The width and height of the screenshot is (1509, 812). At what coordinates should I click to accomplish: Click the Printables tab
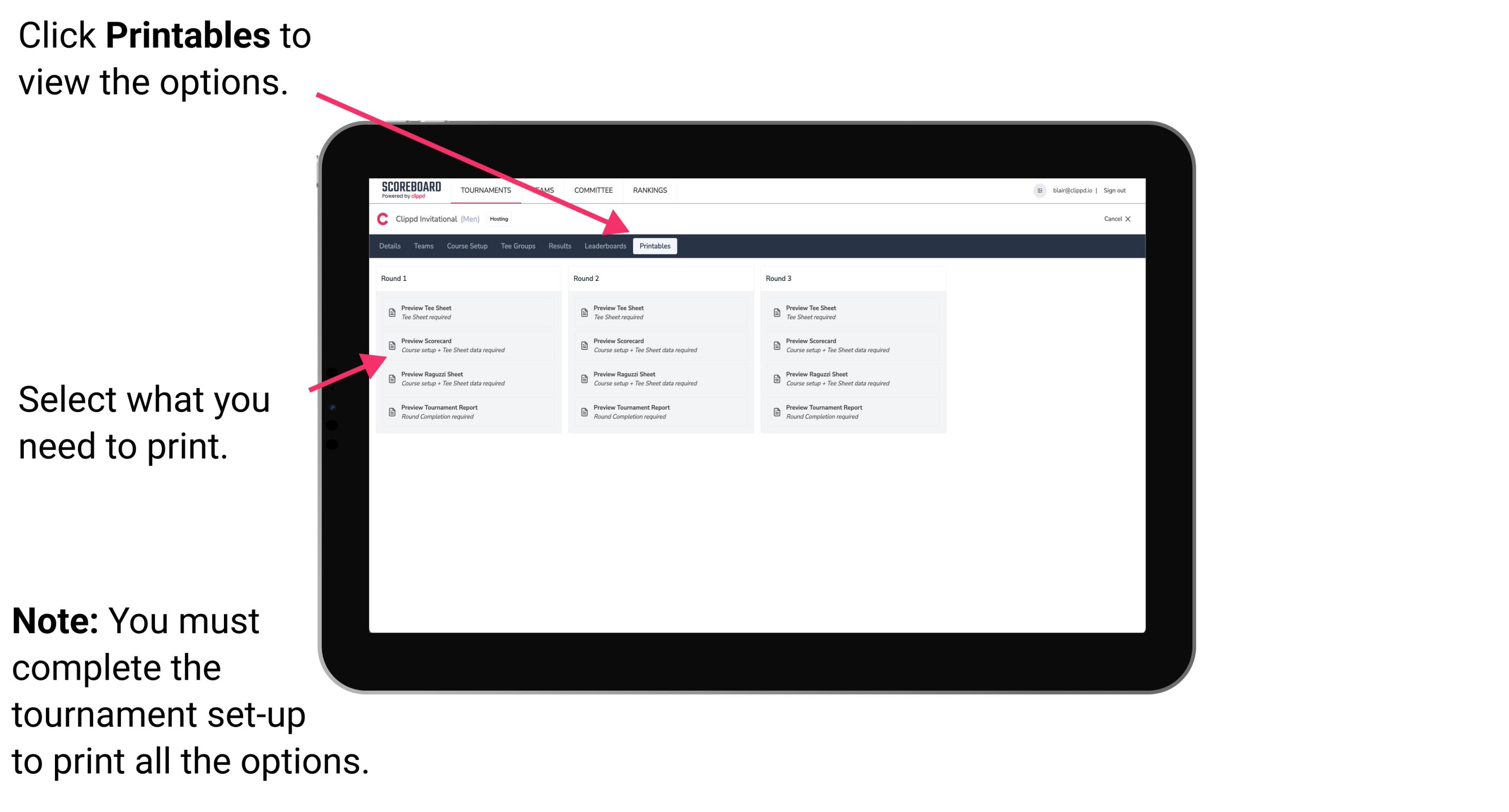point(655,246)
